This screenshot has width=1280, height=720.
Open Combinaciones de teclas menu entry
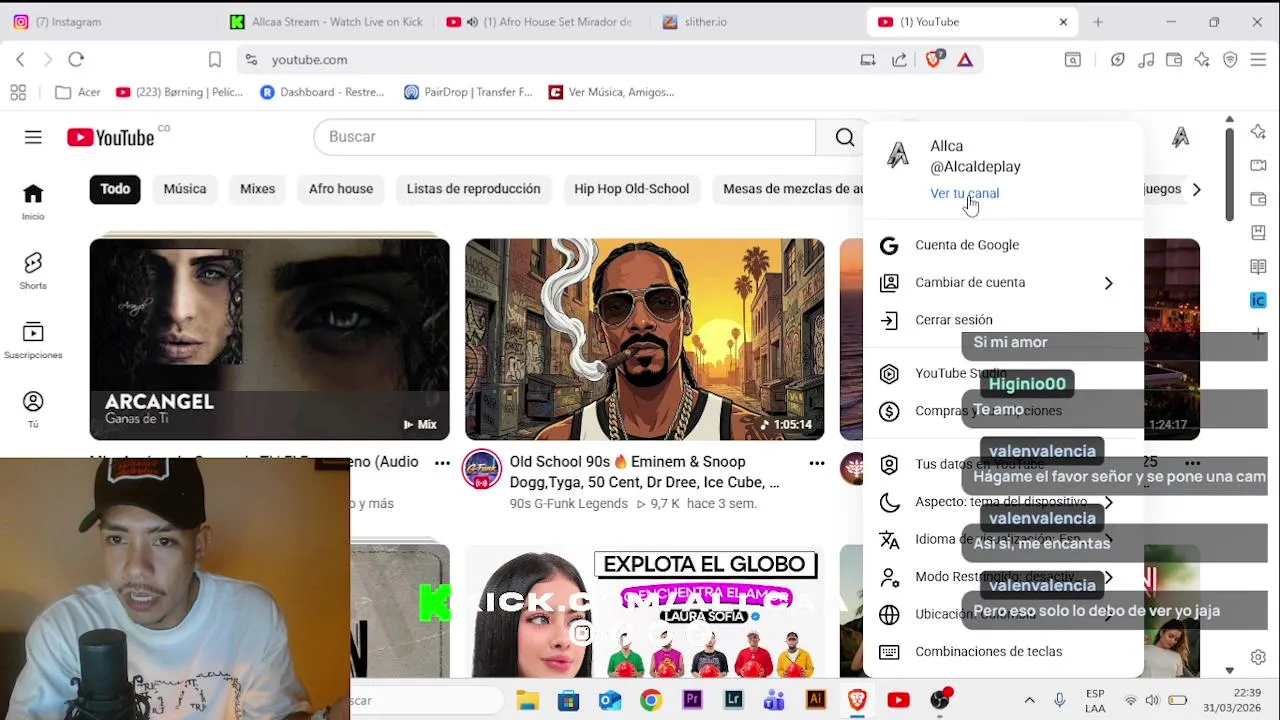click(1004, 652)
